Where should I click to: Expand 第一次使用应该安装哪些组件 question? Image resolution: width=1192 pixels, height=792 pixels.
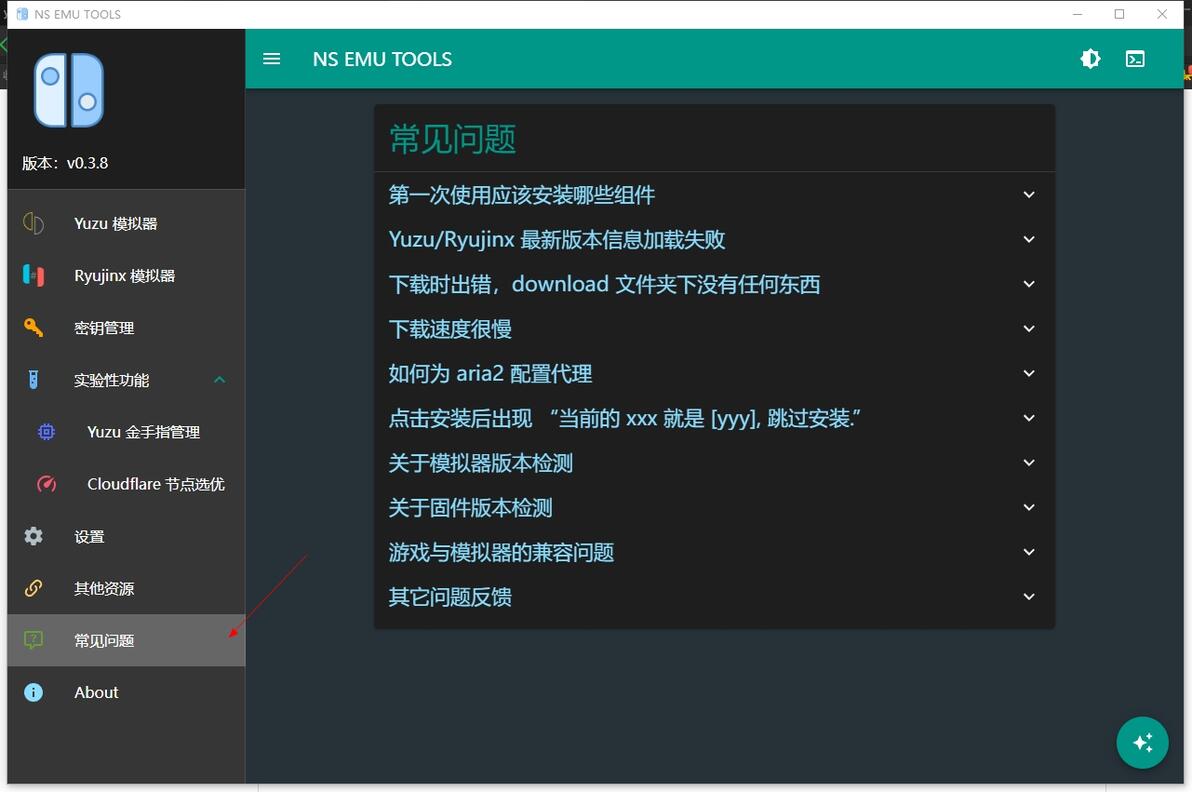714,195
